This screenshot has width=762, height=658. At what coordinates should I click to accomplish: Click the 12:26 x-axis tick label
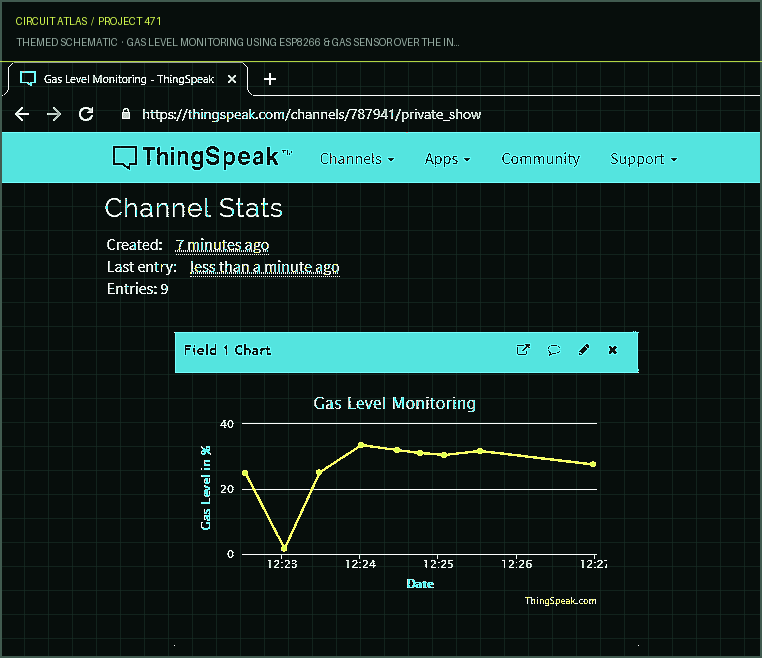click(517, 564)
